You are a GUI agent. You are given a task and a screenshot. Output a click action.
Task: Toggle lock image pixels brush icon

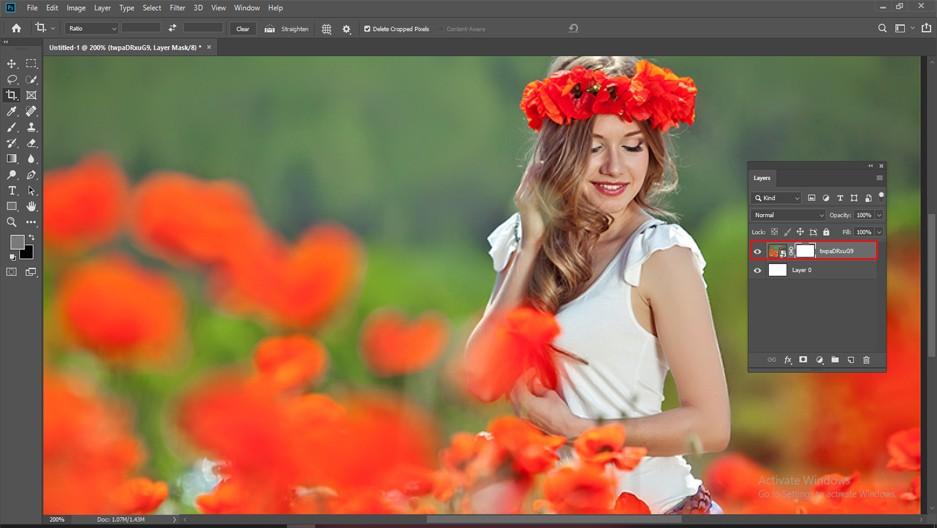coord(787,232)
